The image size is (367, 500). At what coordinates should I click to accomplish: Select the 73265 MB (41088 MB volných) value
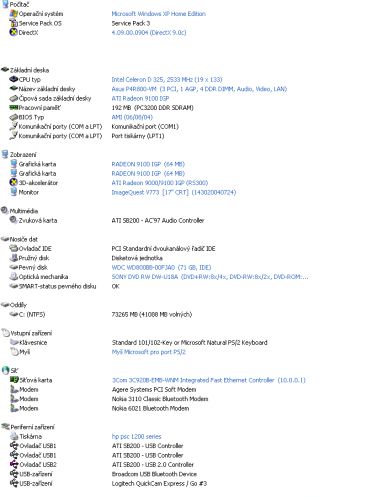pyautogui.click(x=152, y=314)
